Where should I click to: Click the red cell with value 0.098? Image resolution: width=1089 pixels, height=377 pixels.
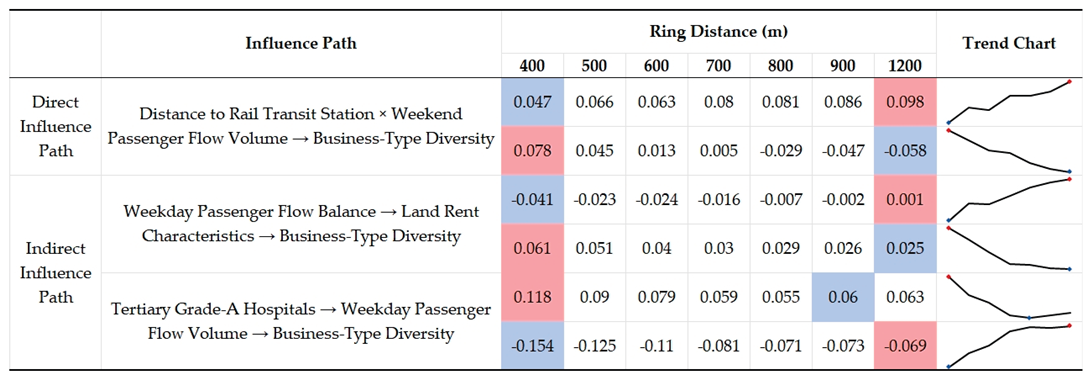click(x=906, y=102)
